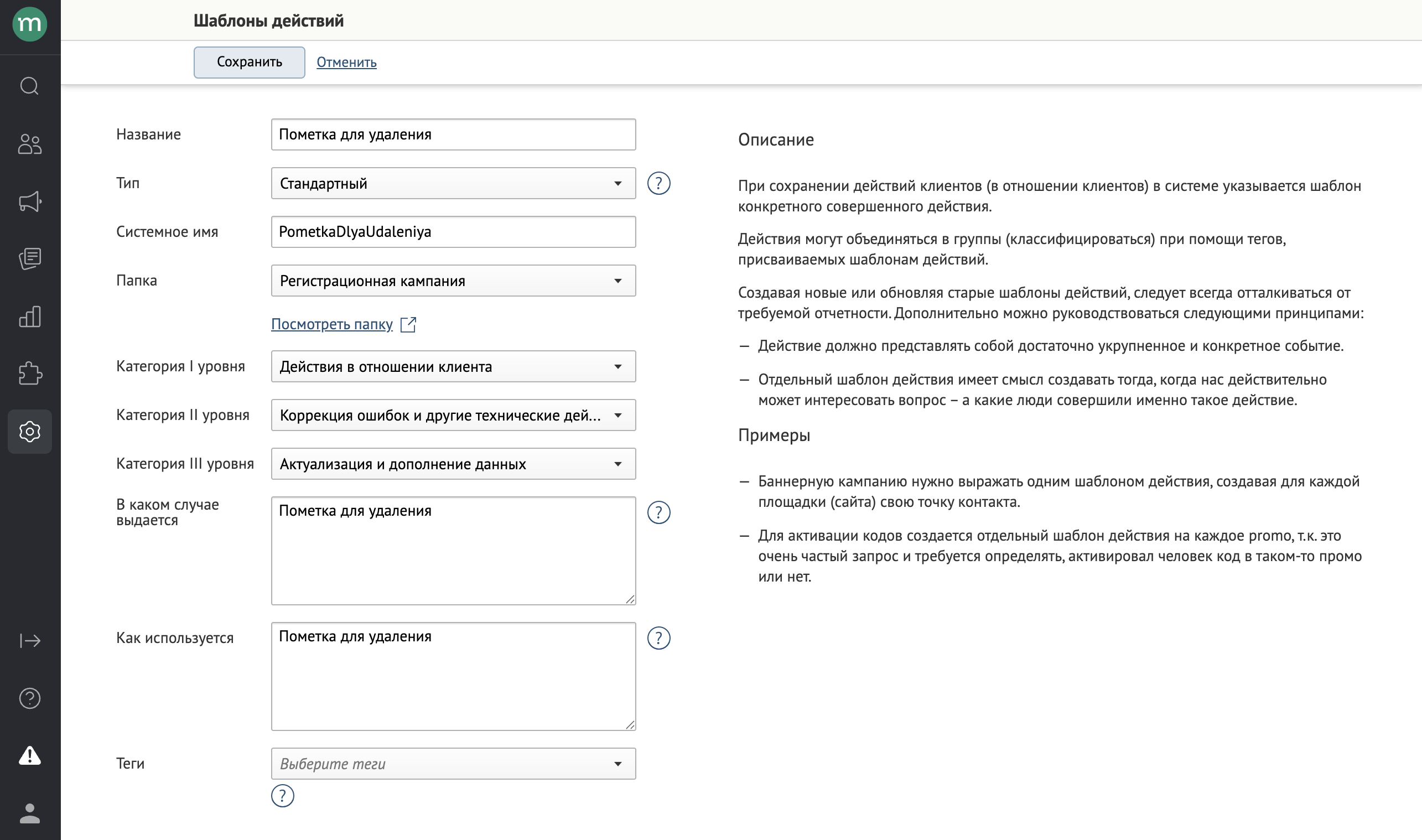1422x840 pixels.
Task: Expand the Категория I уровня dropdown
Action: point(453,367)
